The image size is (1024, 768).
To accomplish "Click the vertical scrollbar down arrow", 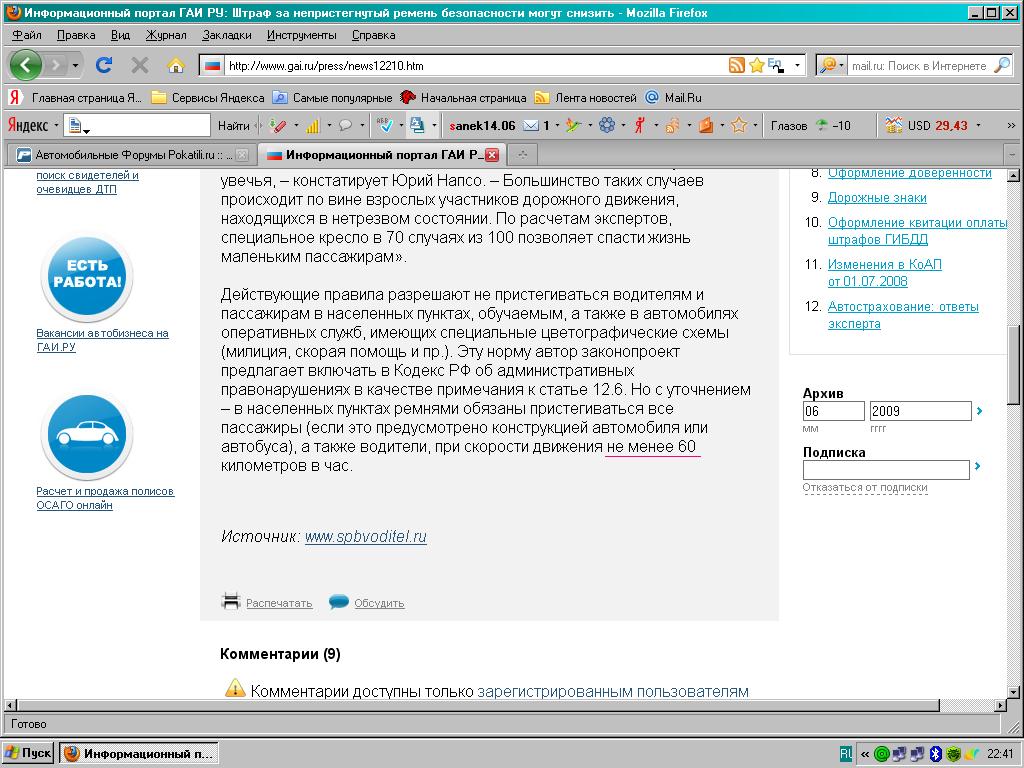I will 1015,692.
